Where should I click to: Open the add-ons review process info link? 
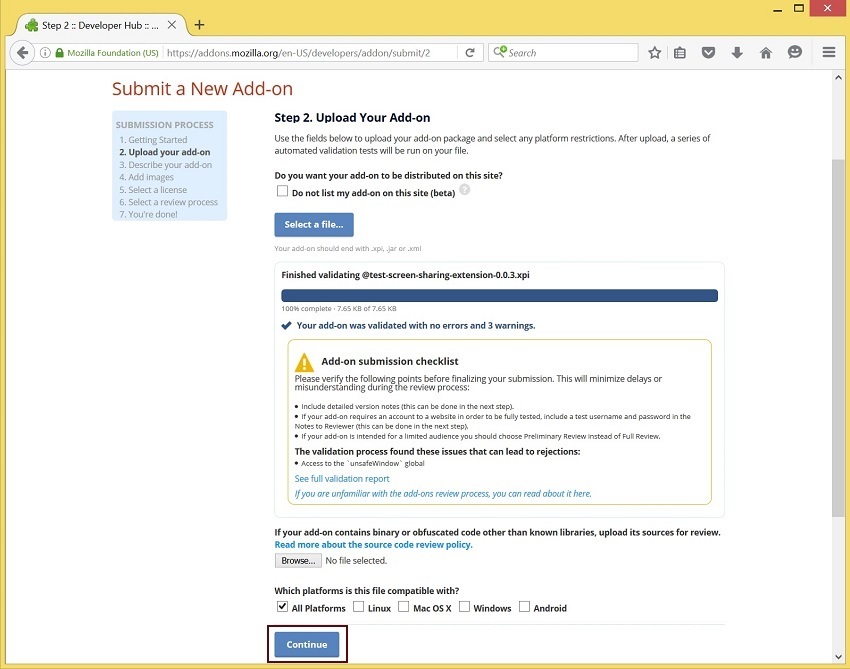pyautogui.click(x=443, y=494)
